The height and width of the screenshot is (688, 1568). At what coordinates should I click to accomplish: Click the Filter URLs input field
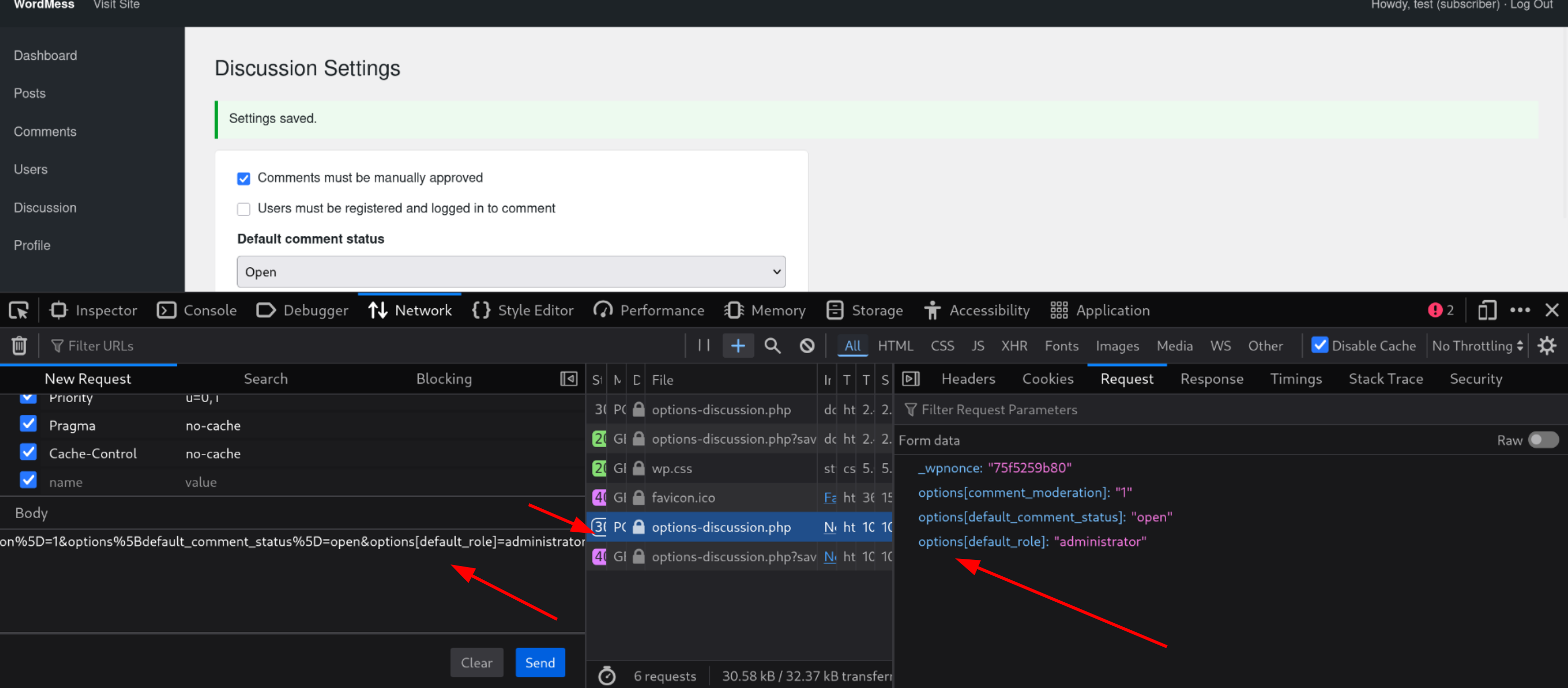click(x=365, y=346)
